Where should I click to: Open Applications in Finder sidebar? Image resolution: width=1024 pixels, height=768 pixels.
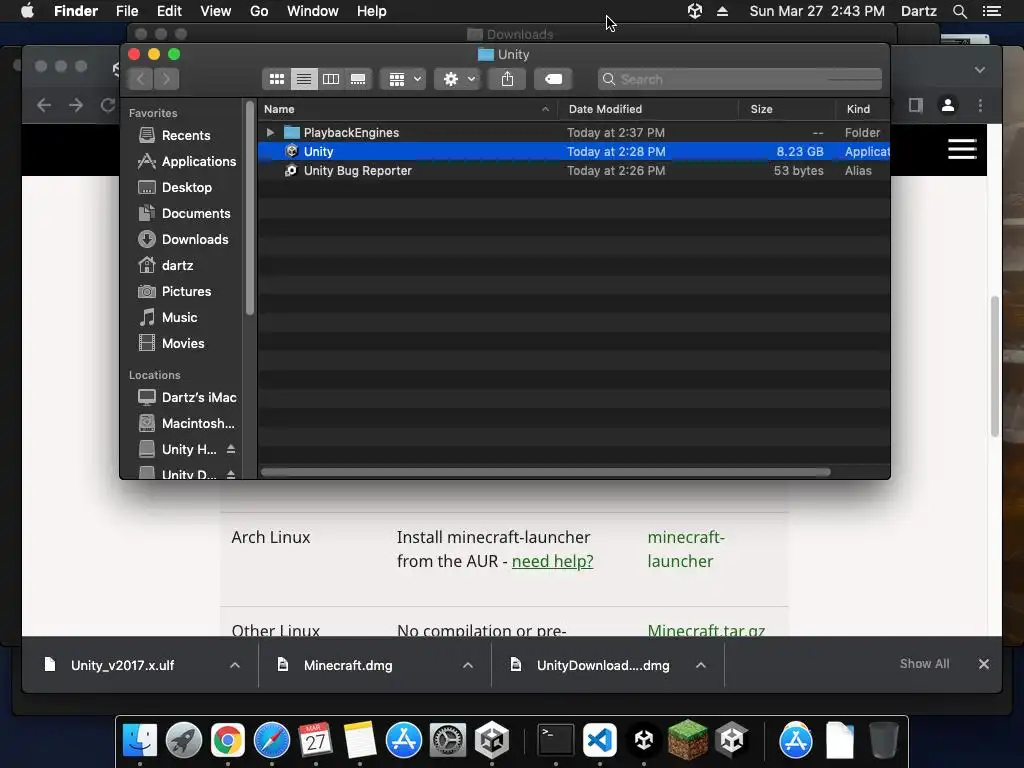point(186,161)
